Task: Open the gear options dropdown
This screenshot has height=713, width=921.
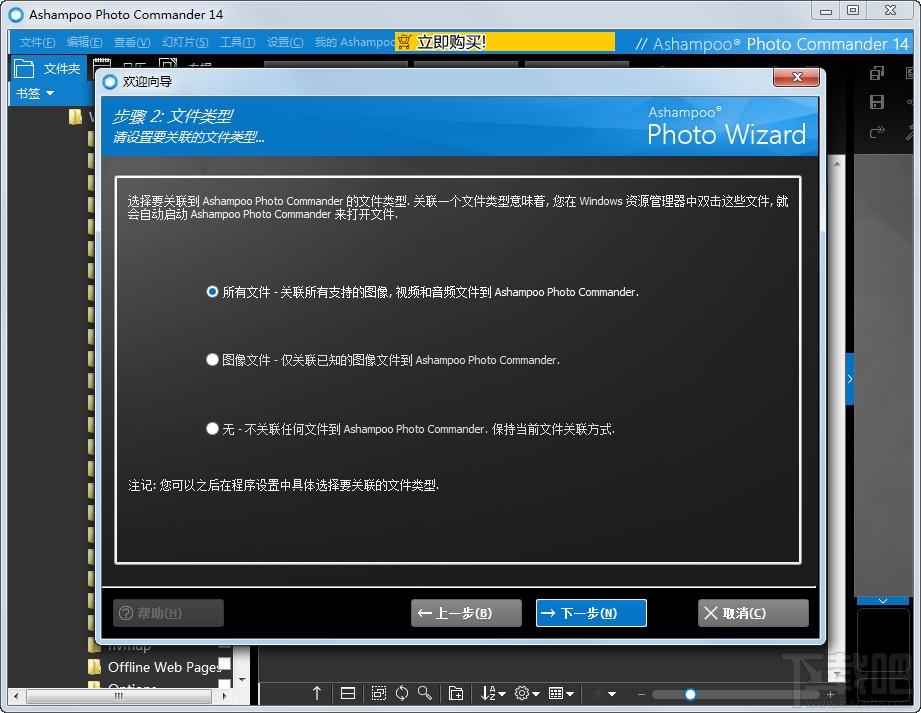Action: pos(527,694)
